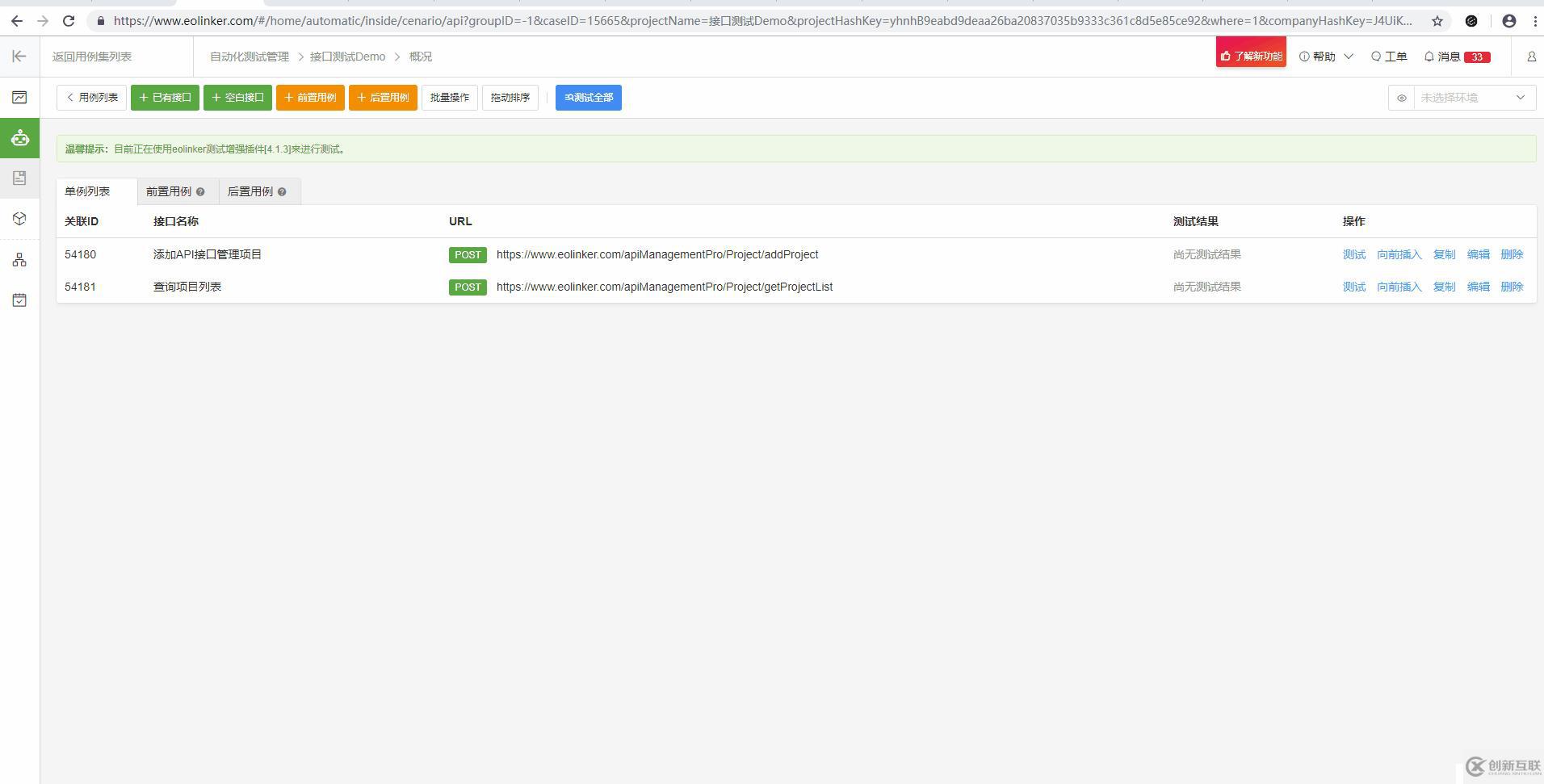Click 测试 for the getProjectList row
The image size is (1544, 784).
pyautogui.click(x=1354, y=287)
